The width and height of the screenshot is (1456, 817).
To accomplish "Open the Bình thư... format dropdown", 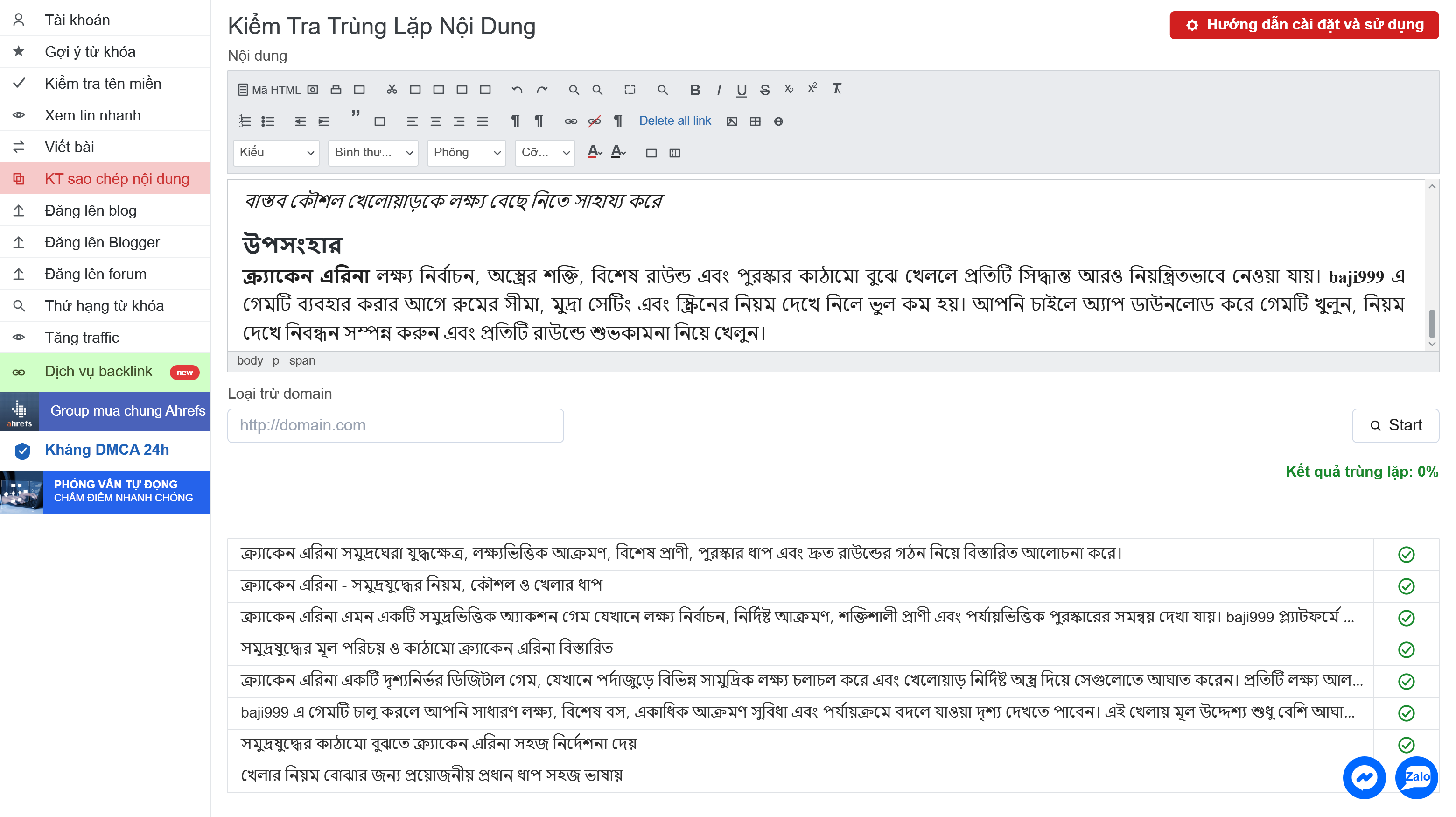I will [x=374, y=153].
